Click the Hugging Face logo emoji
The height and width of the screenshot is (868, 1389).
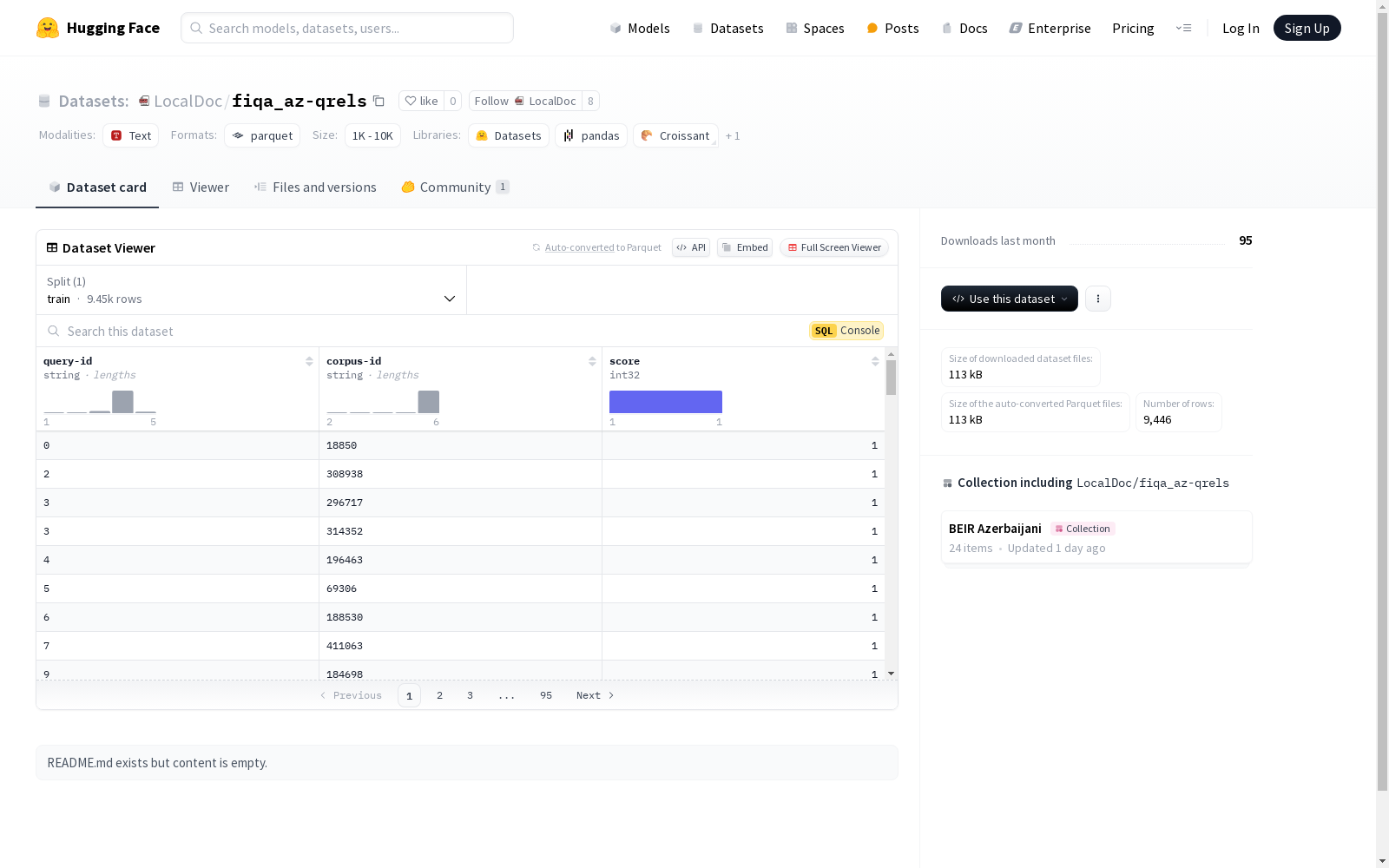48,28
